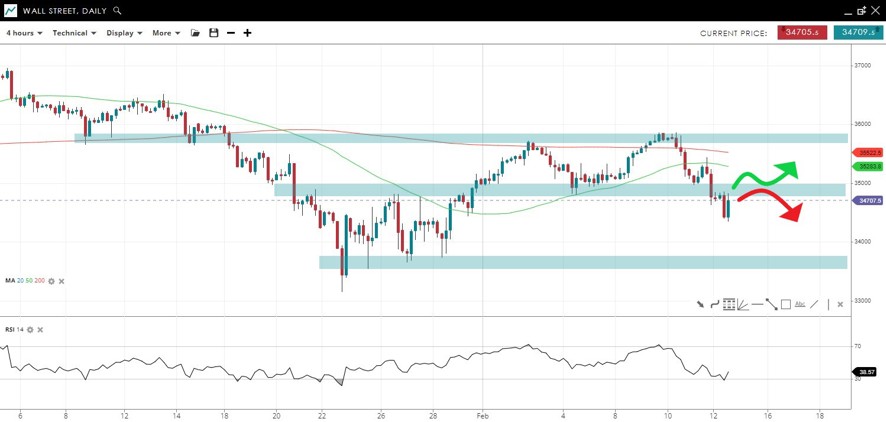This screenshot has height=422, width=886.
Task: Click the teal buy price 34709 button
Action: pos(858,33)
